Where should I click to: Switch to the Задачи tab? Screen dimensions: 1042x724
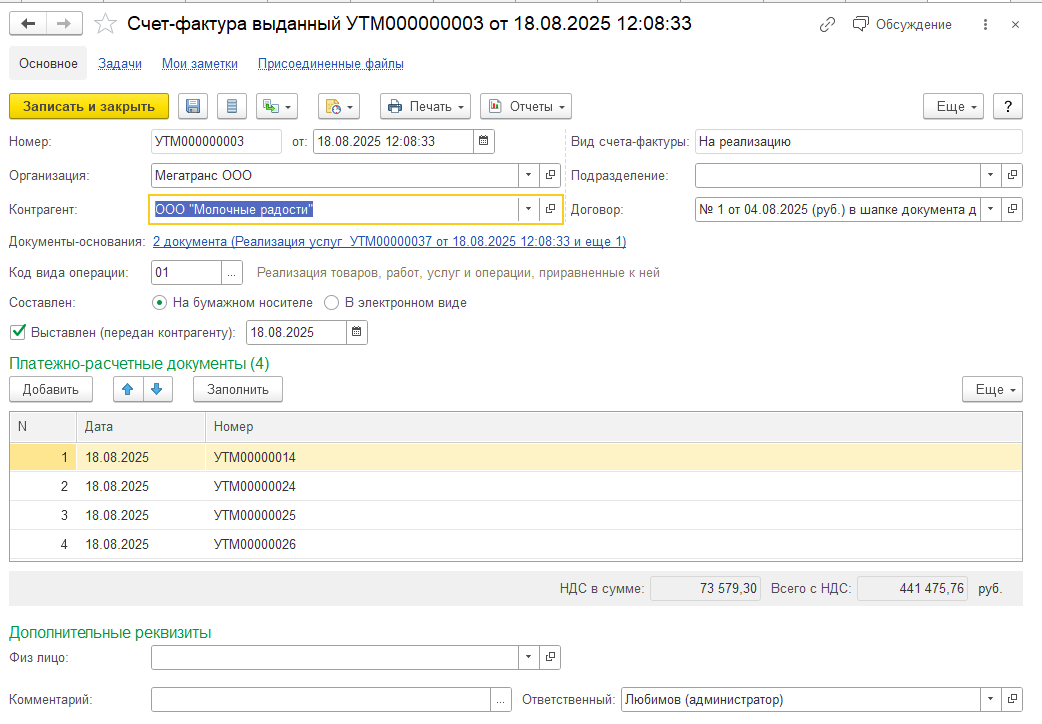click(120, 64)
